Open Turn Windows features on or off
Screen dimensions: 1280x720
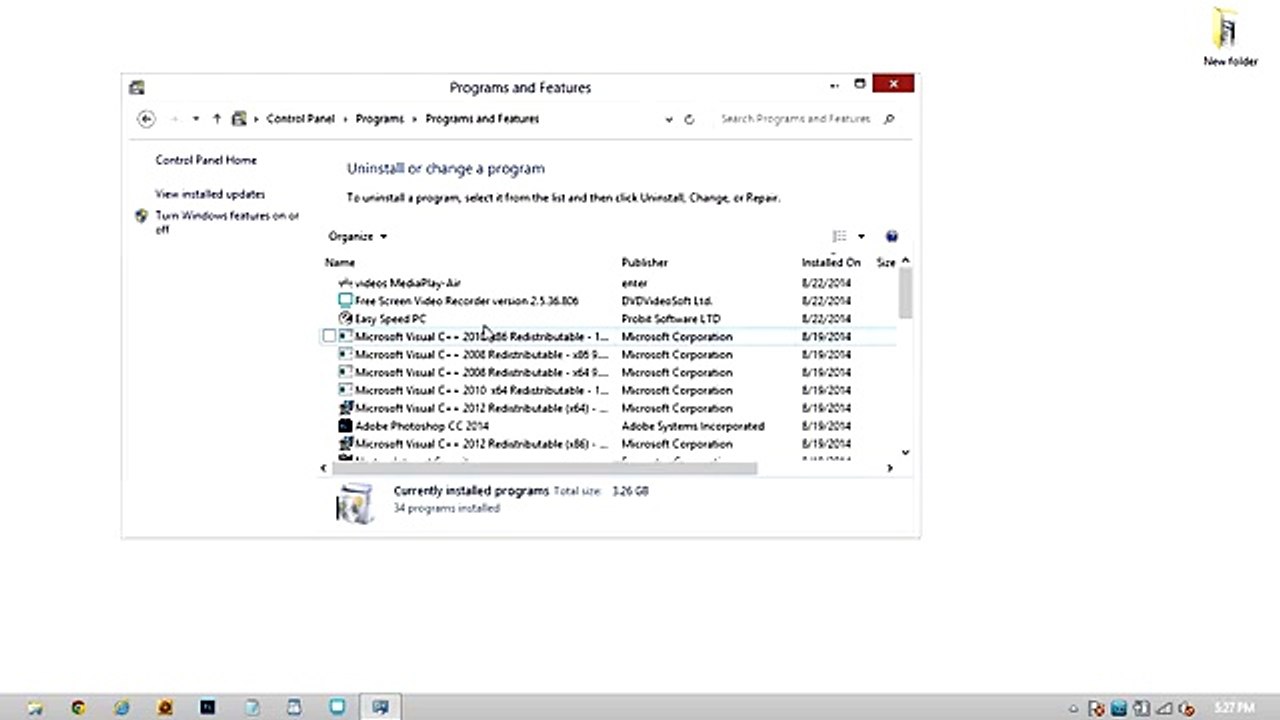click(x=227, y=222)
